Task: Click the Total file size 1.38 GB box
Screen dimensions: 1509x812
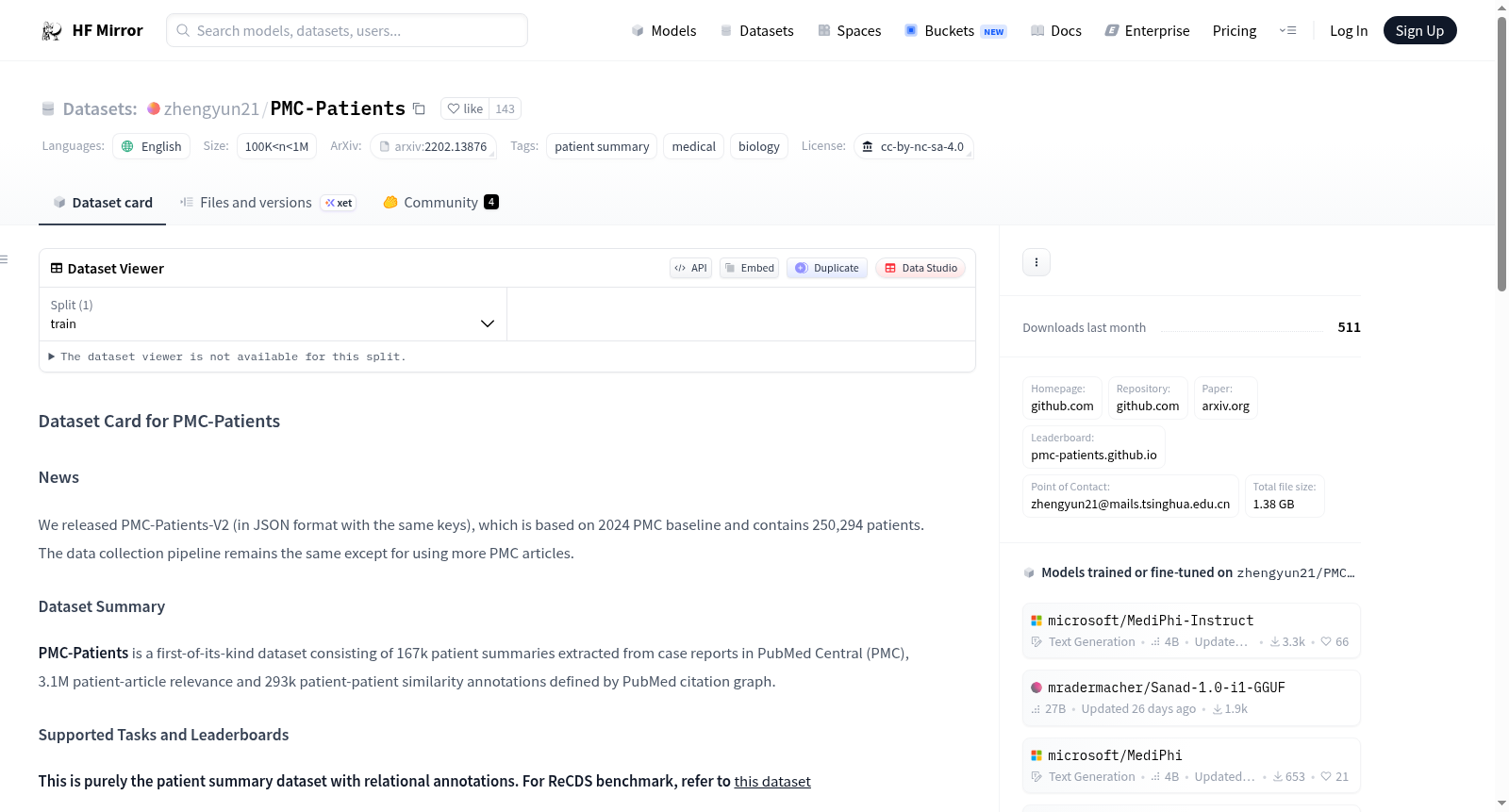Action: [x=1285, y=496]
